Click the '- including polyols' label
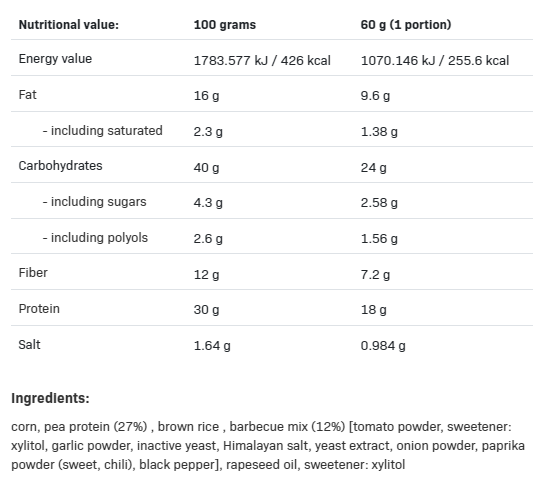This screenshot has width=555, height=477. (95, 238)
